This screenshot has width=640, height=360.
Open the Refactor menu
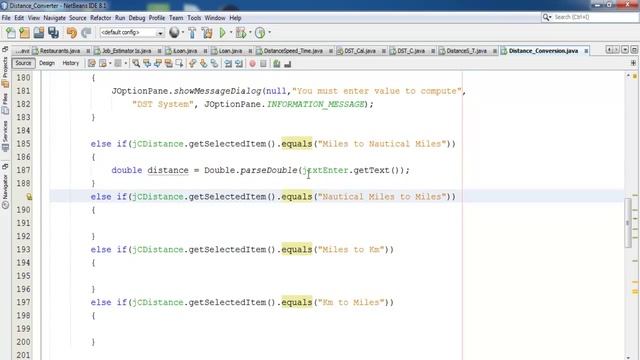tap(100, 18)
